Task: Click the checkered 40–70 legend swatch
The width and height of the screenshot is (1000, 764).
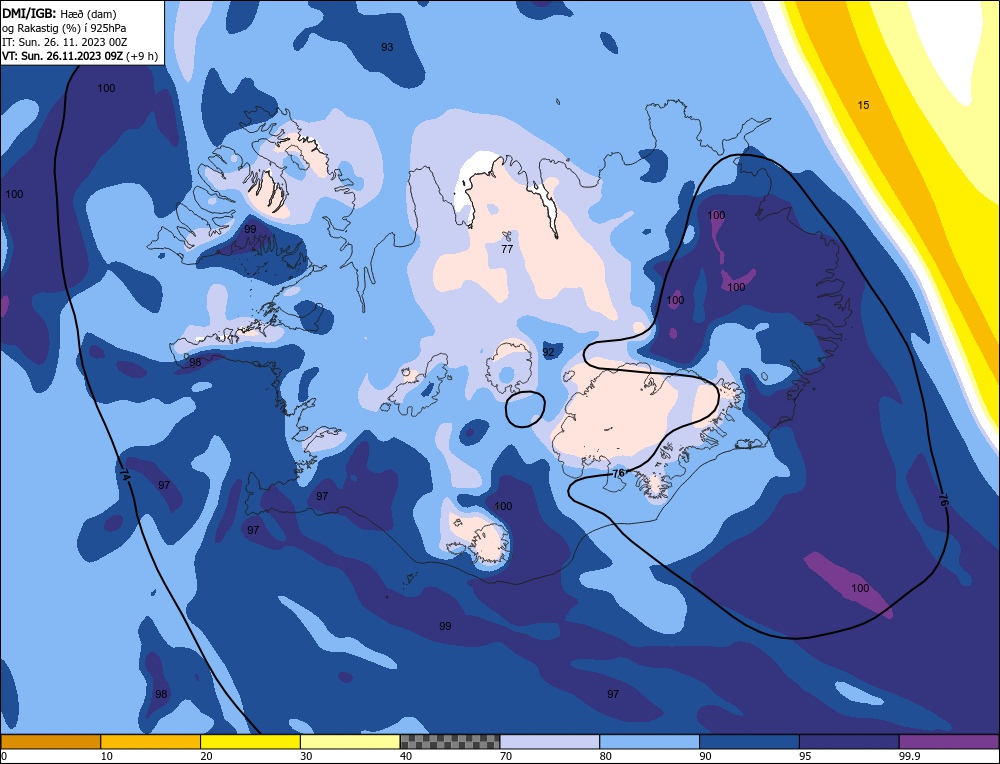Action: click(x=450, y=742)
